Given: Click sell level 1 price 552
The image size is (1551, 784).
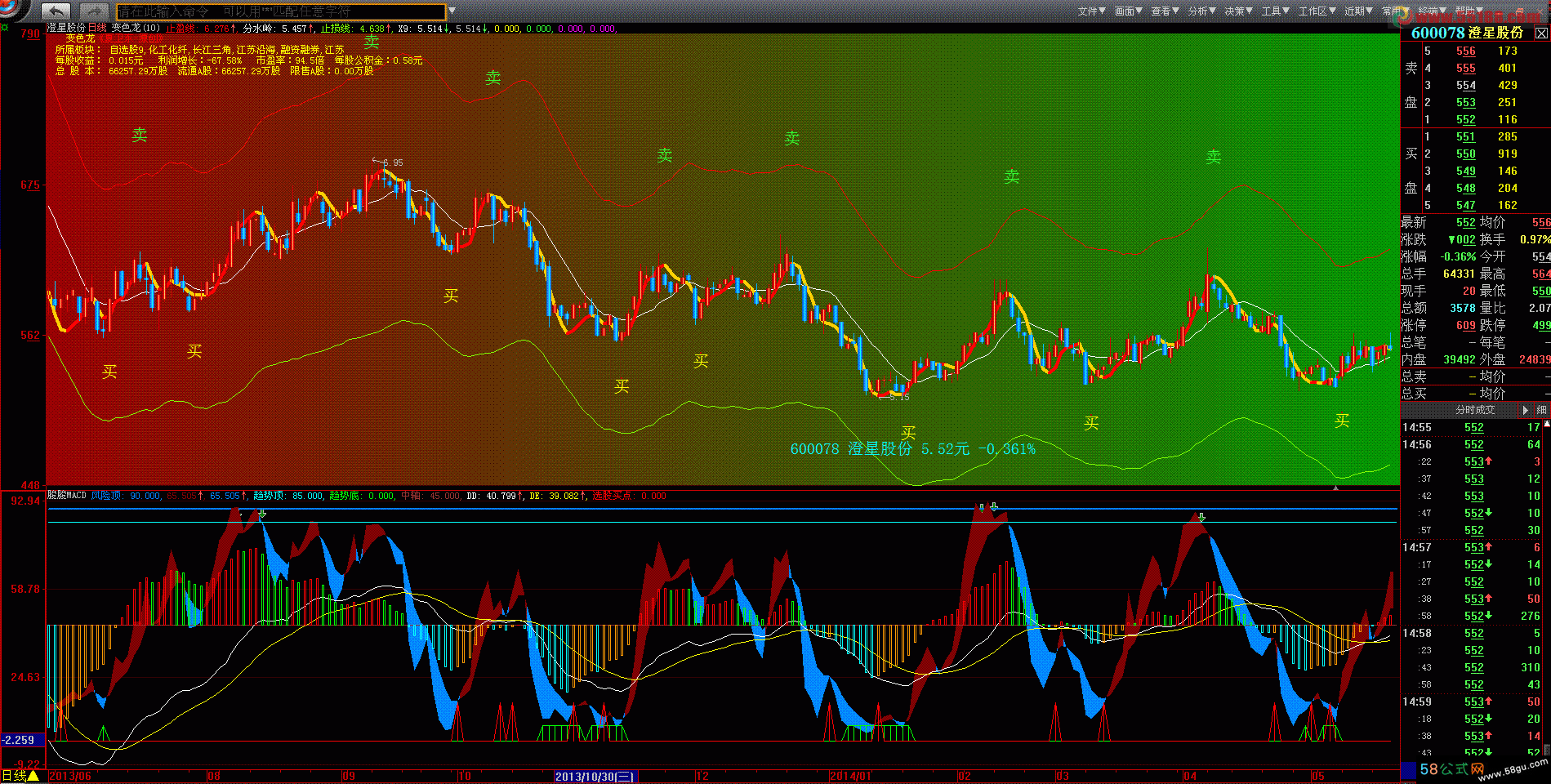Looking at the screenshot, I should coord(1466,119).
